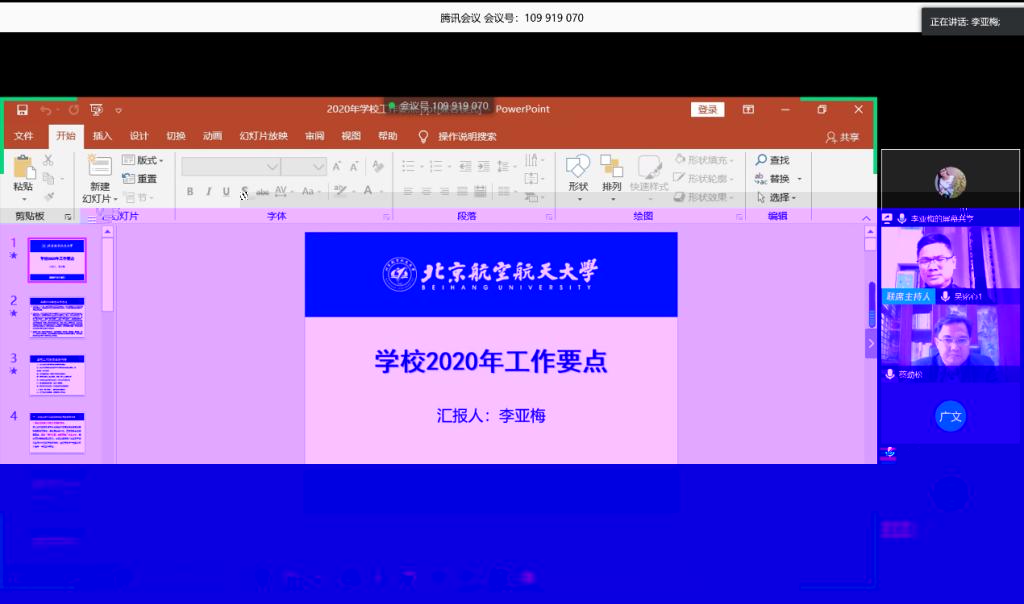Open the line spacing dropdown
The image size is (1024, 604).
point(505,167)
